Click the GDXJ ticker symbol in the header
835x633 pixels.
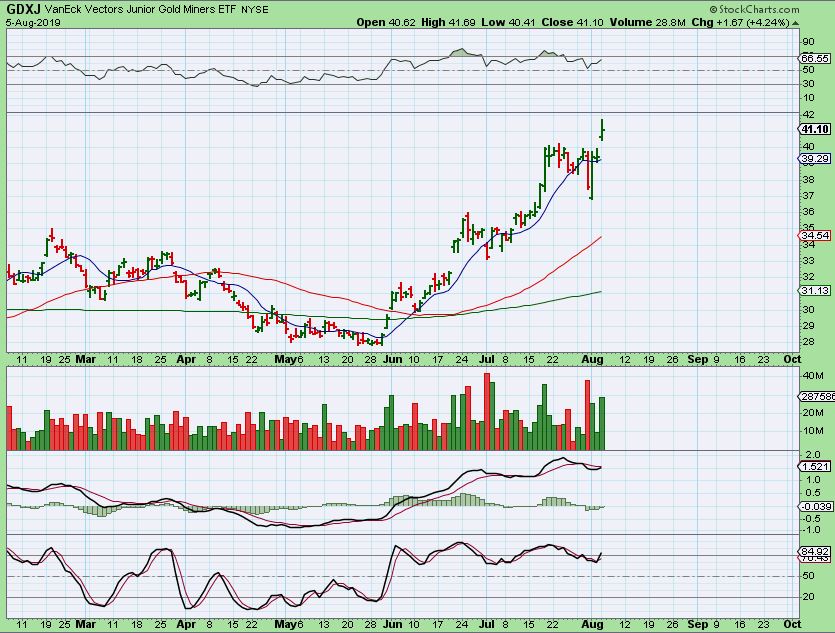coord(23,9)
